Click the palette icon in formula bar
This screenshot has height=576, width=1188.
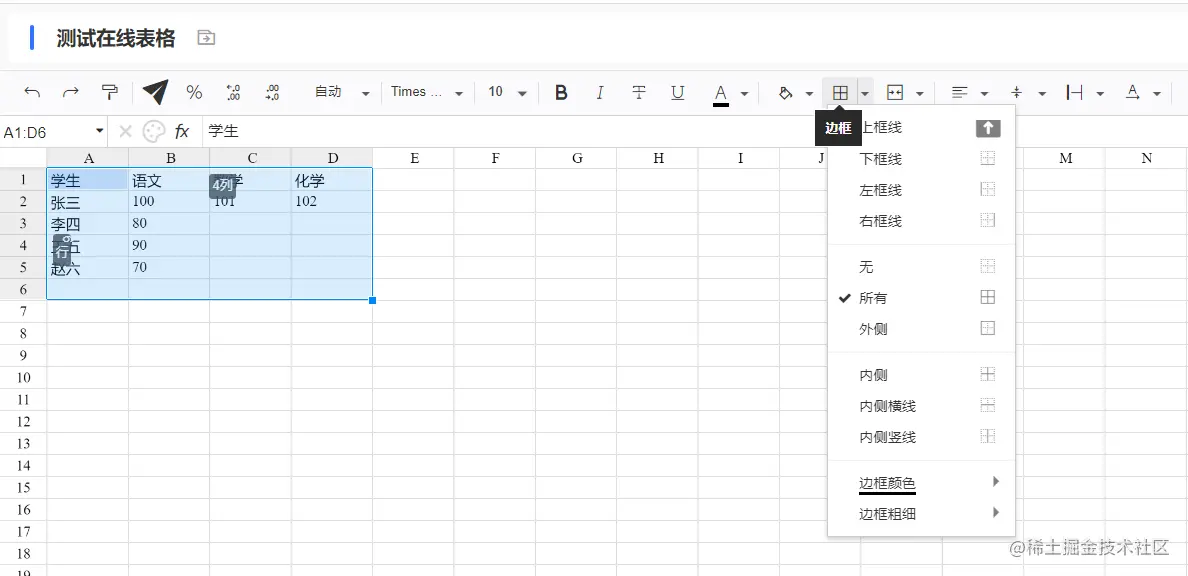tap(154, 132)
